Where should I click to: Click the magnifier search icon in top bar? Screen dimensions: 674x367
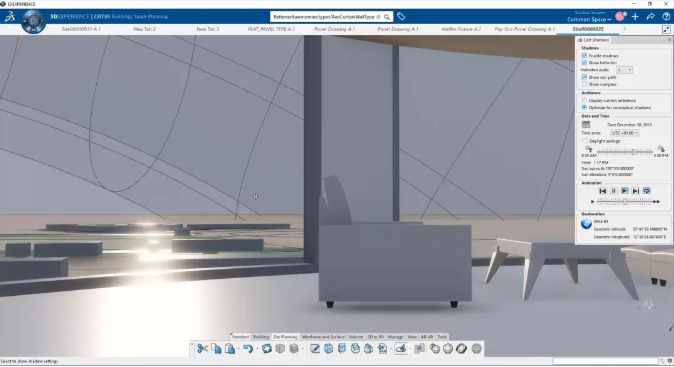pos(387,17)
